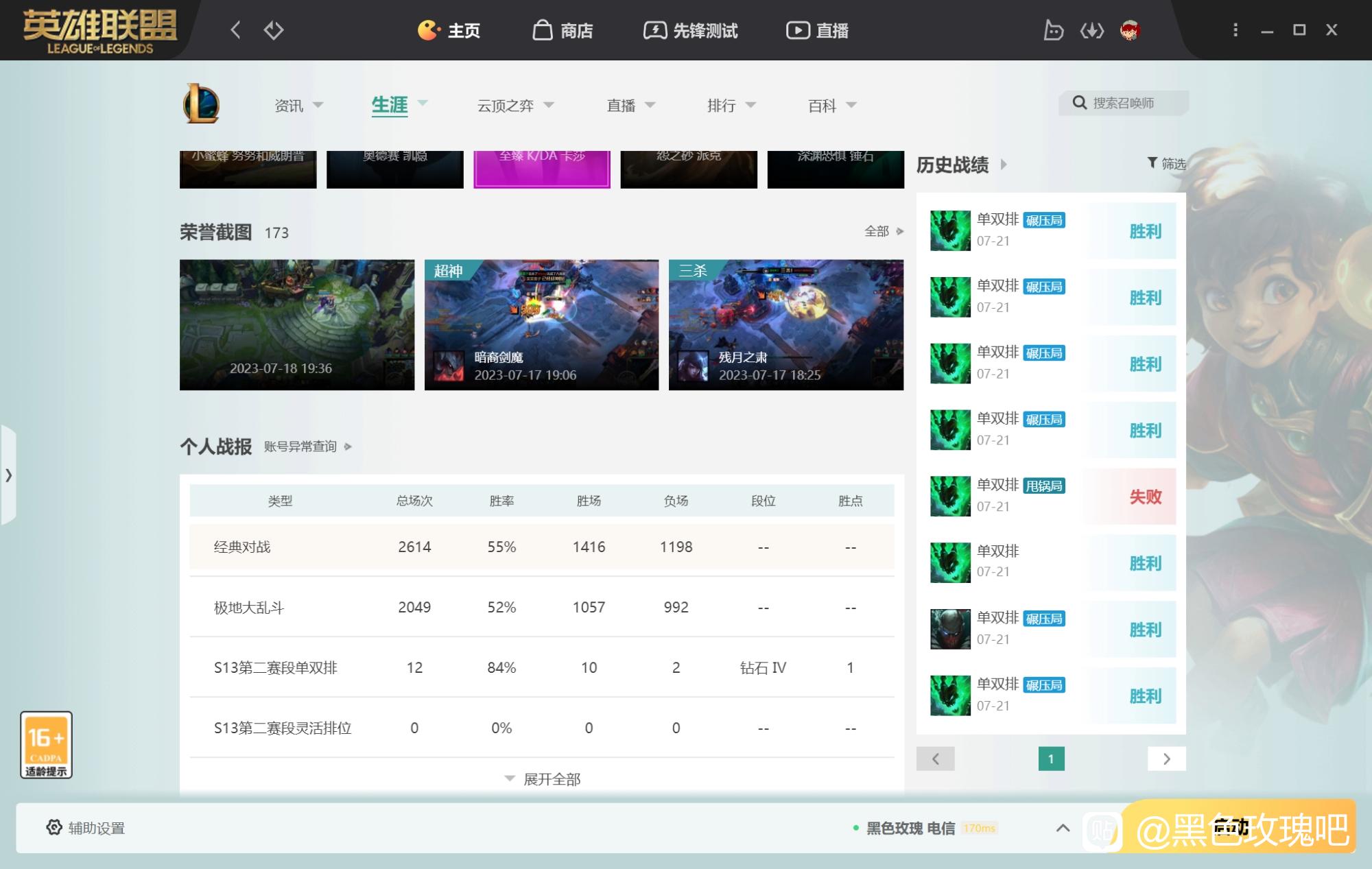Click the 甩锅局 tag badge
Viewport: 1372px width, 869px height.
pos(1044,486)
